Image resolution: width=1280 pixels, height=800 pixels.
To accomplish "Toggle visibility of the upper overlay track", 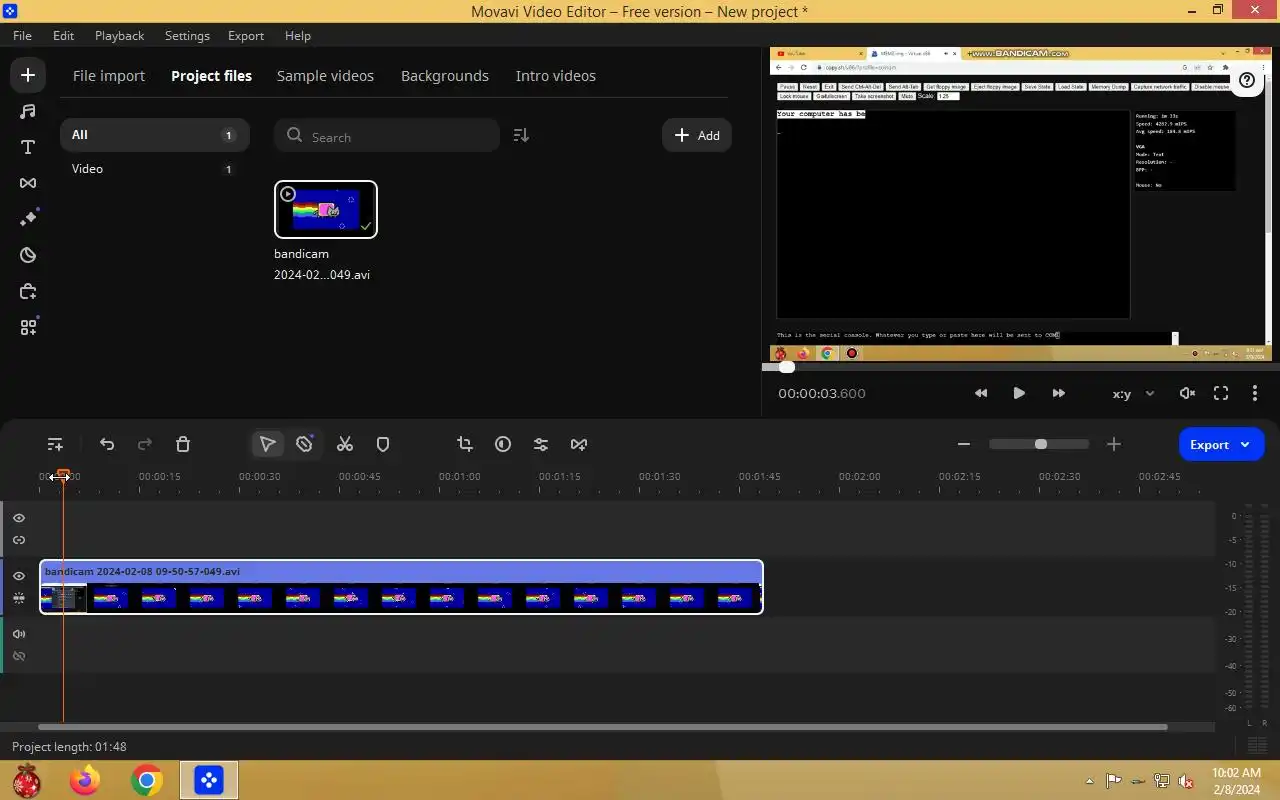I will [19, 518].
